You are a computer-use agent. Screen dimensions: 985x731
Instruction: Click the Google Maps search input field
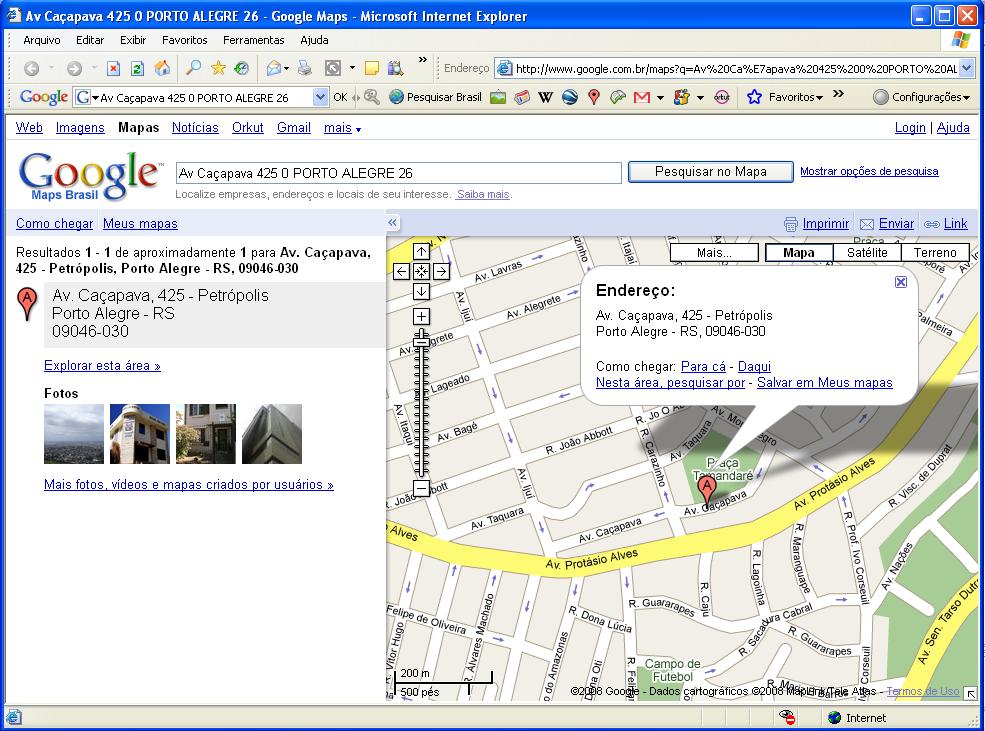point(398,173)
